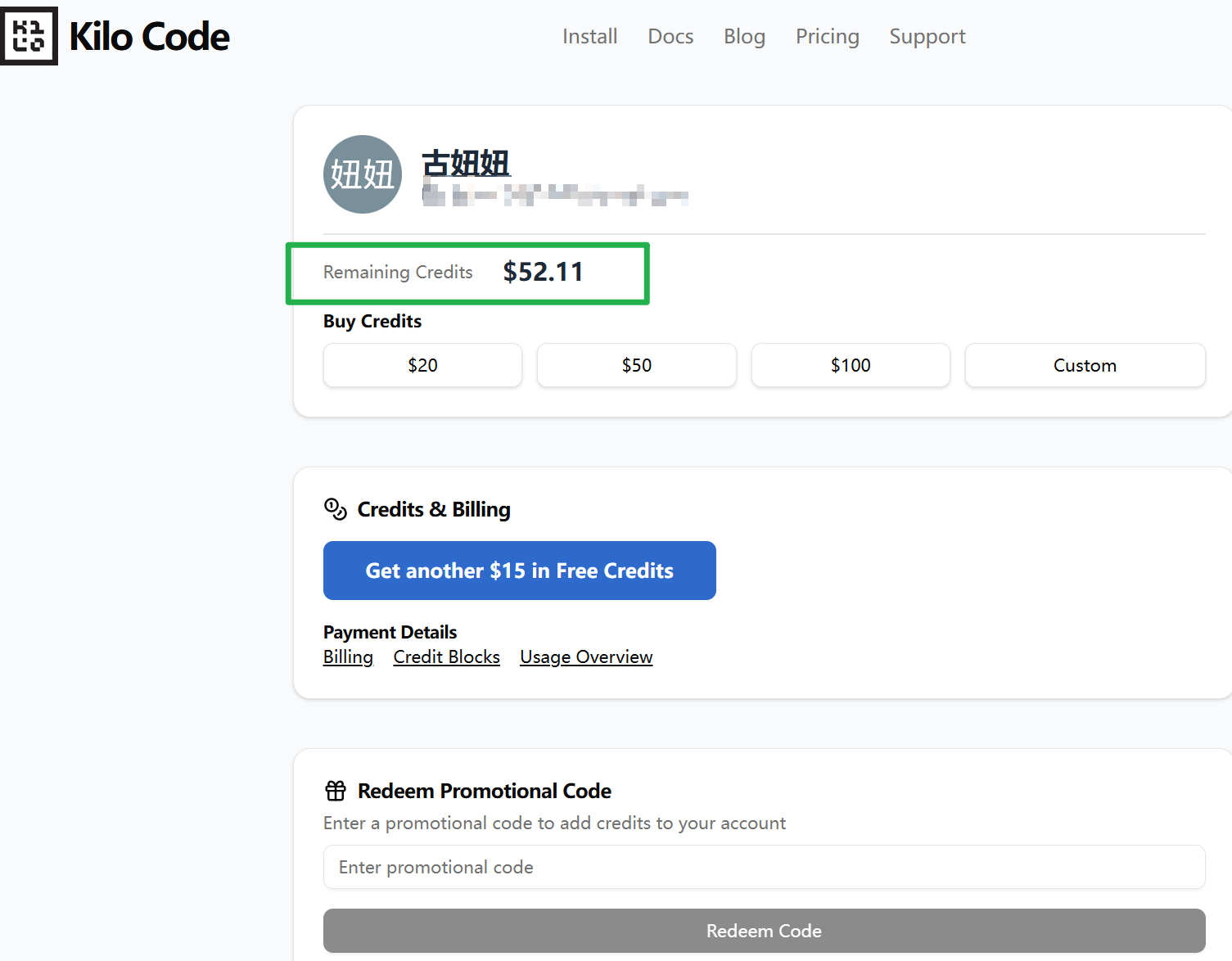Click the Redeem Code button
Screen dimensions: 1232x961
pyautogui.click(x=765, y=931)
